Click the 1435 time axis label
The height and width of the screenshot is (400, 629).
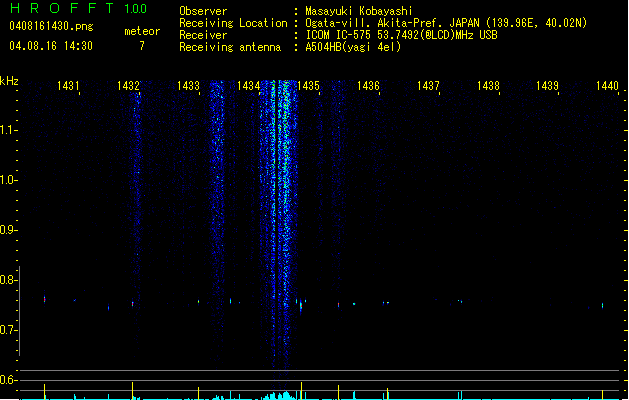click(x=308, y=86)
